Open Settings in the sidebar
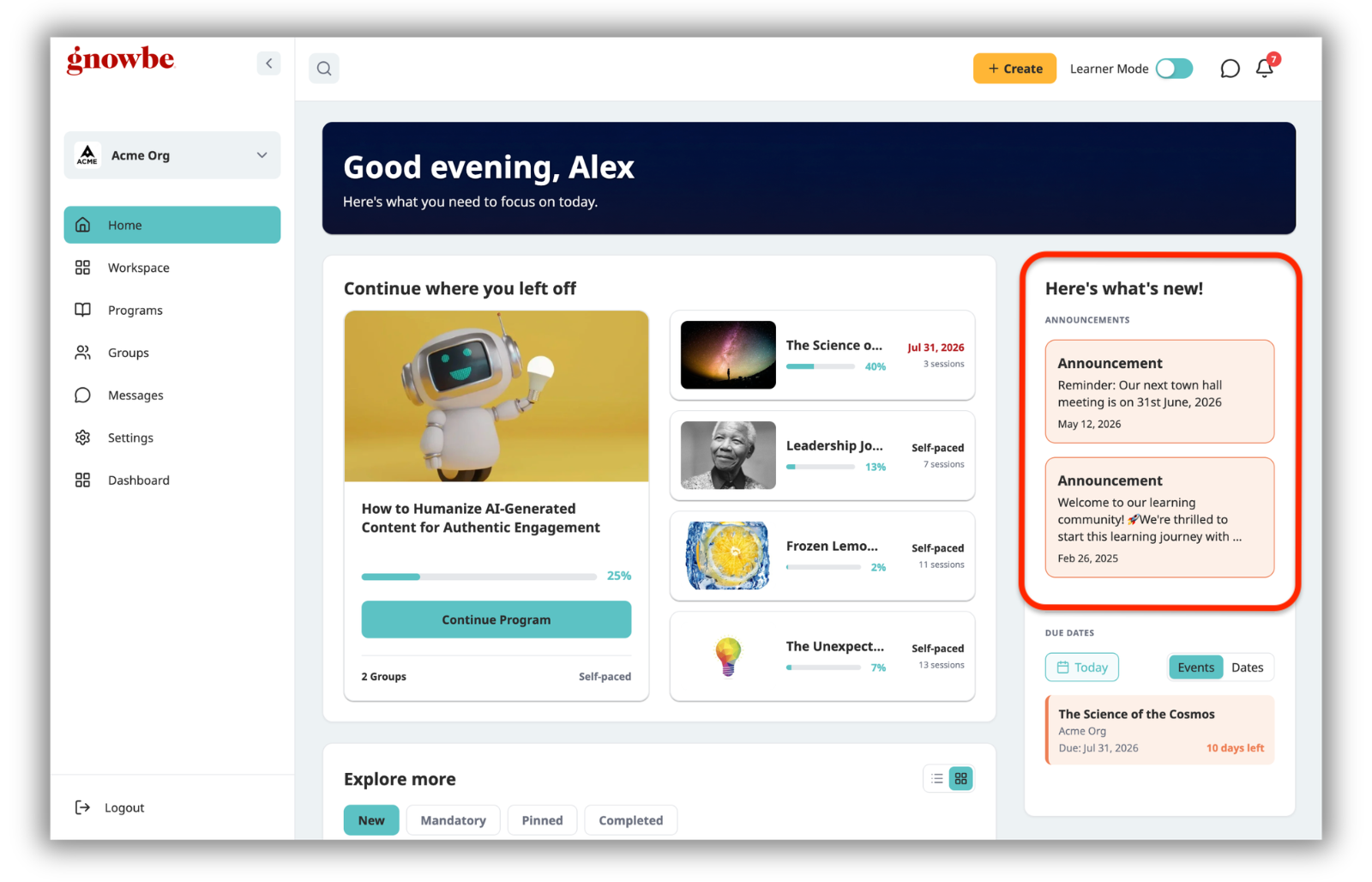This screenshot has width=1372, height=882. point(172,438)
